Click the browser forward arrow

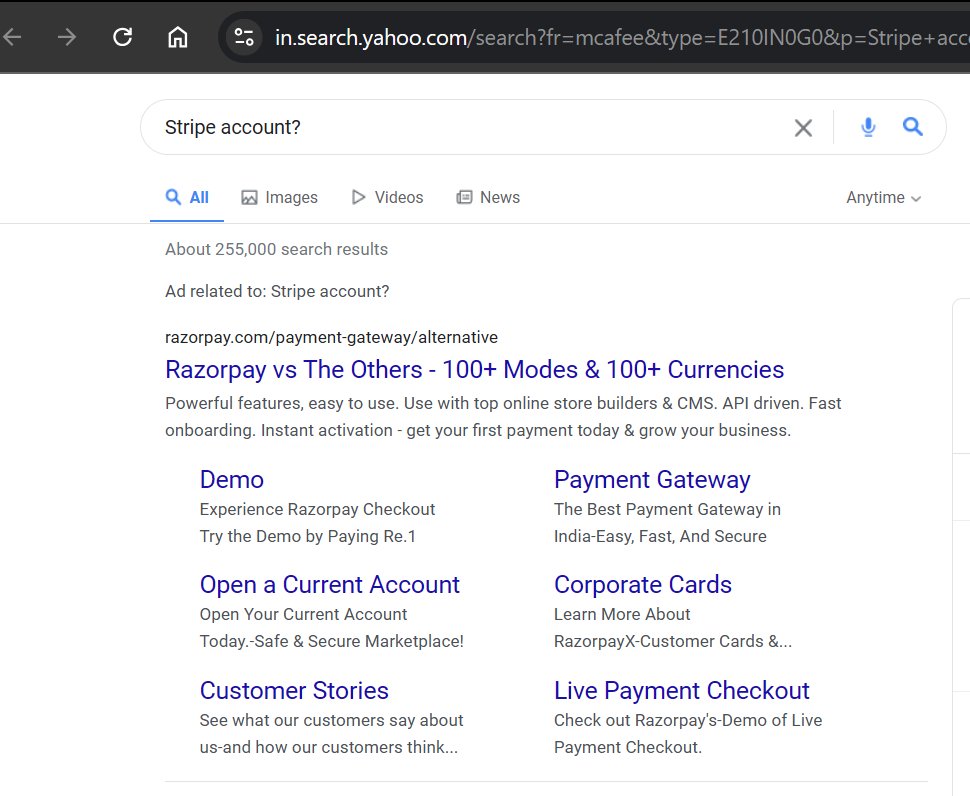point(67,37)
